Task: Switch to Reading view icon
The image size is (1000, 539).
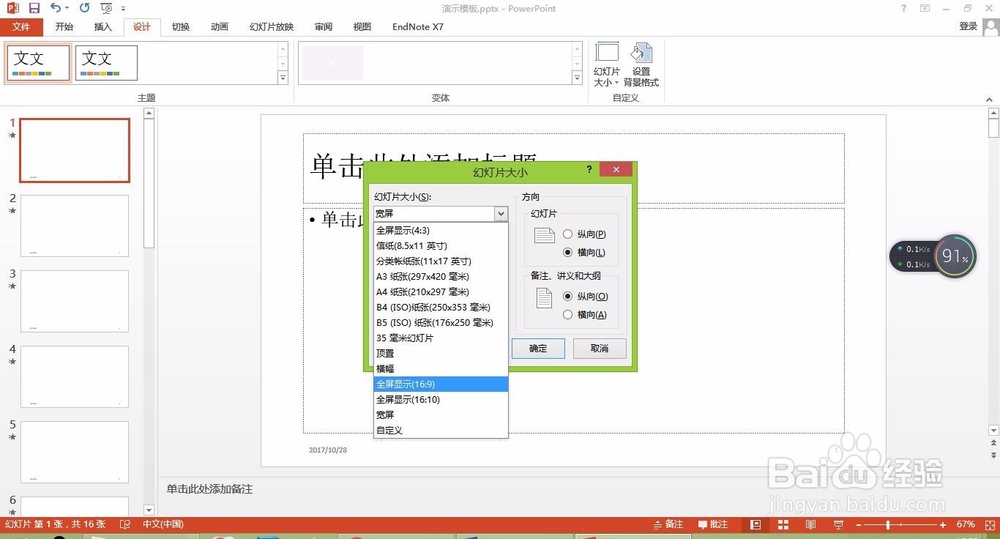Action: pyautogui.click(x=811, y=524)
